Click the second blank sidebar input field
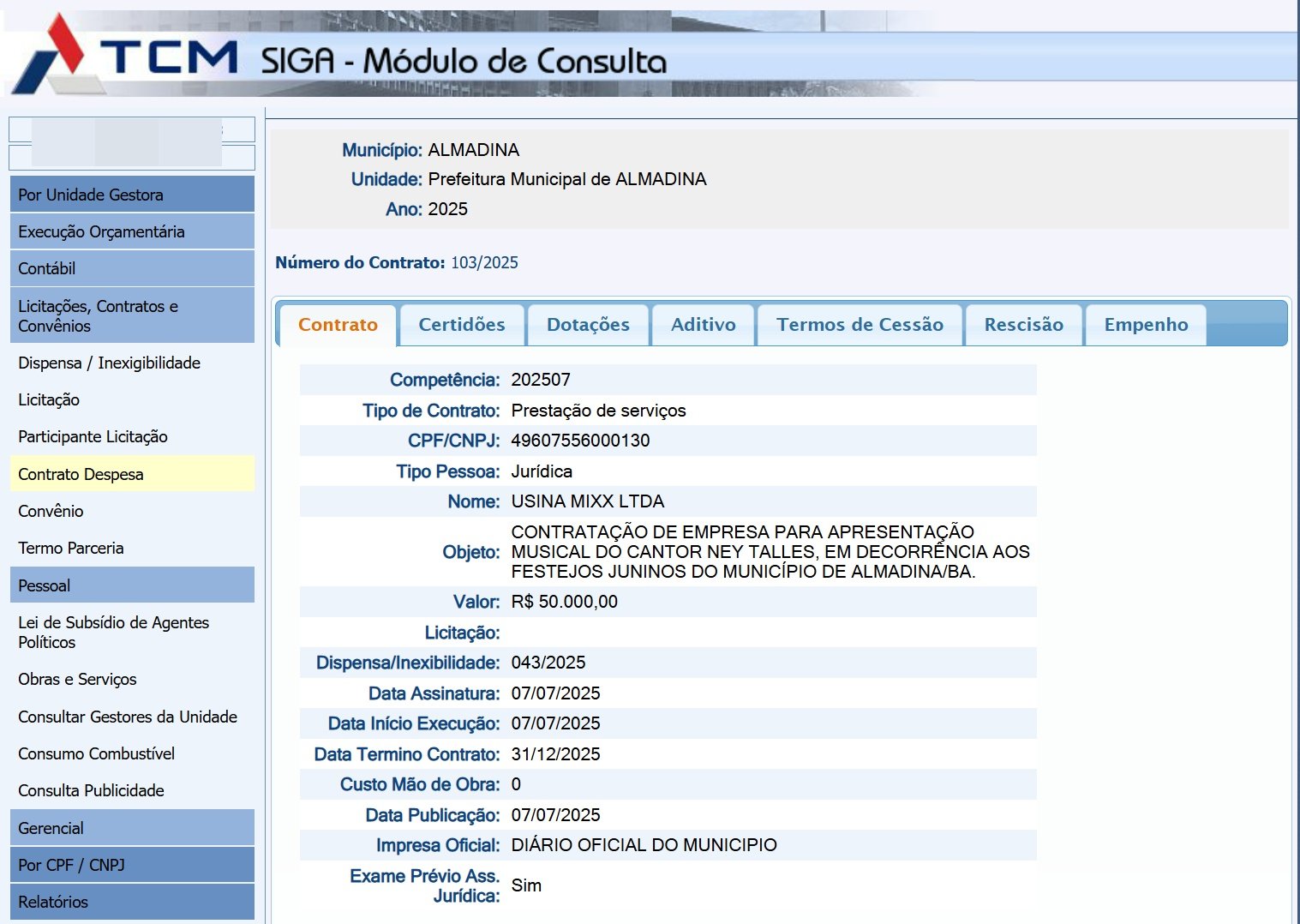Image resolution: width=1300 pixels, height=924 pixels. (132, 158)
